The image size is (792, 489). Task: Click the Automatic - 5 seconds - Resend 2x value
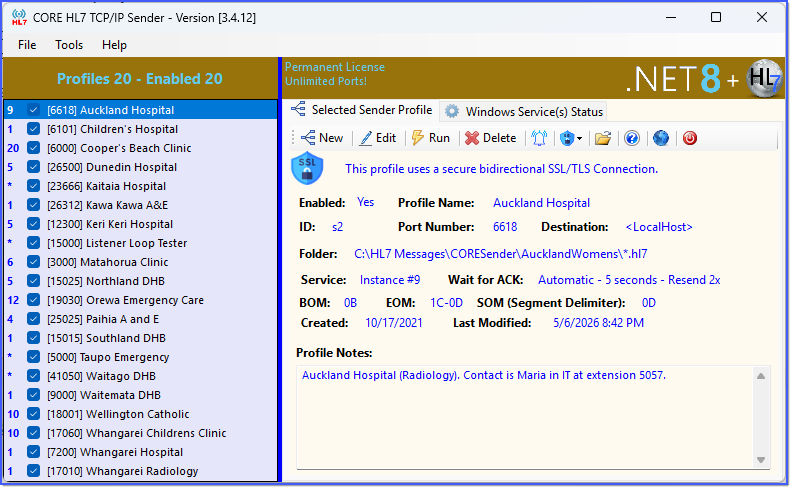coord(629,280)
